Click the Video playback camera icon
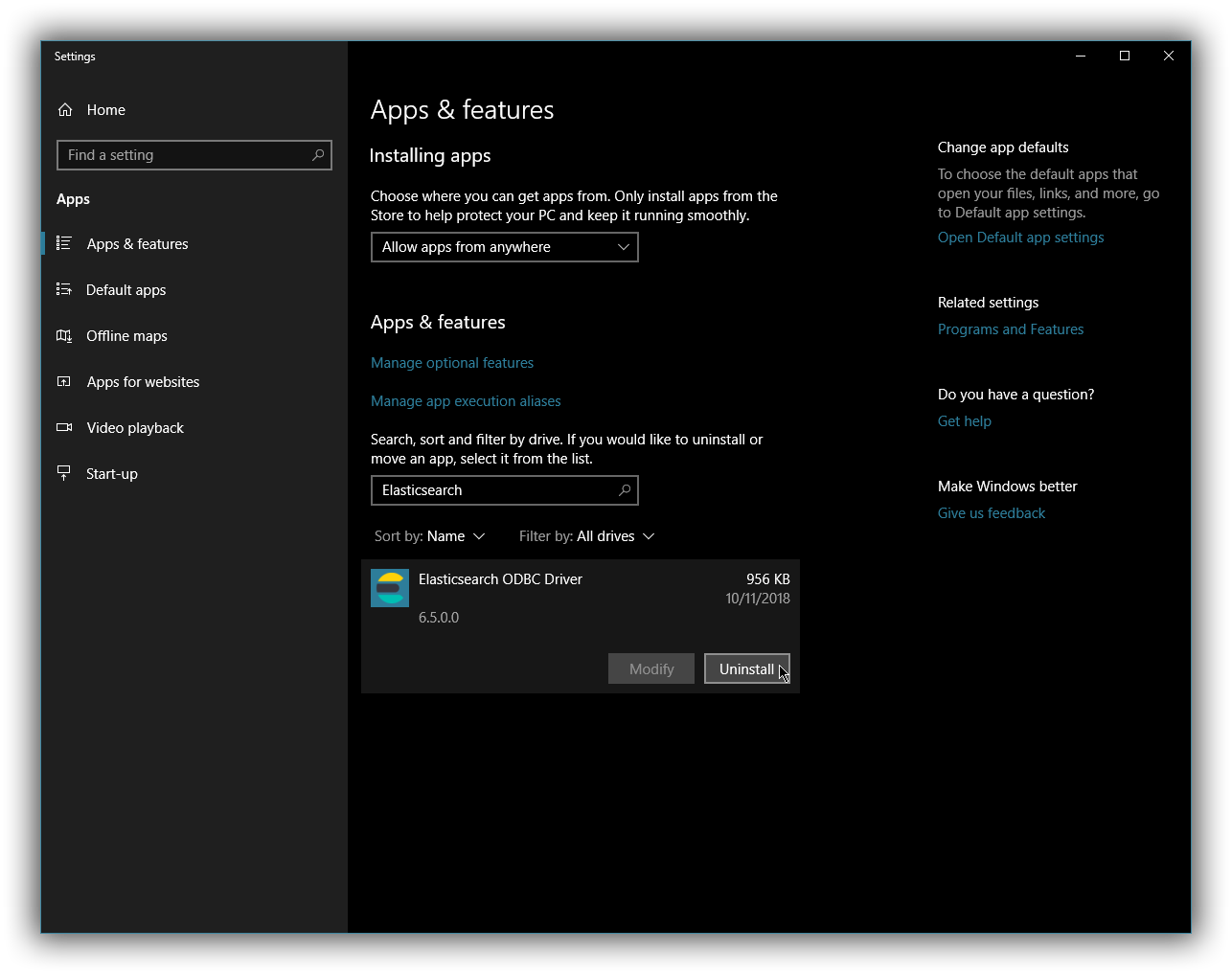Viewport: 1232px width, 974px height. [x=64, y=427]
